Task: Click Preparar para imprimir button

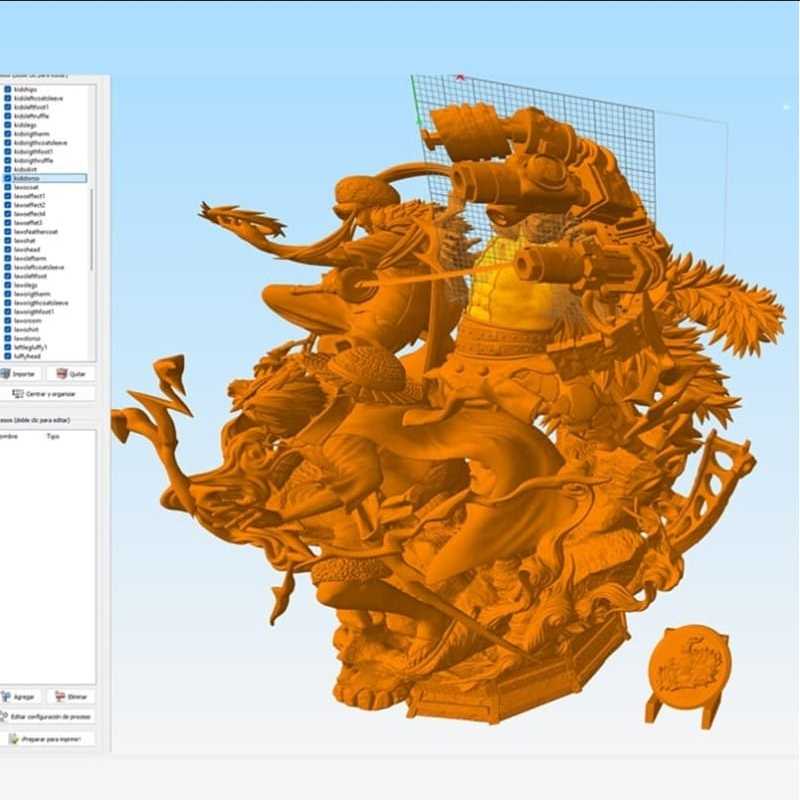Action: [x=47, y=739]
